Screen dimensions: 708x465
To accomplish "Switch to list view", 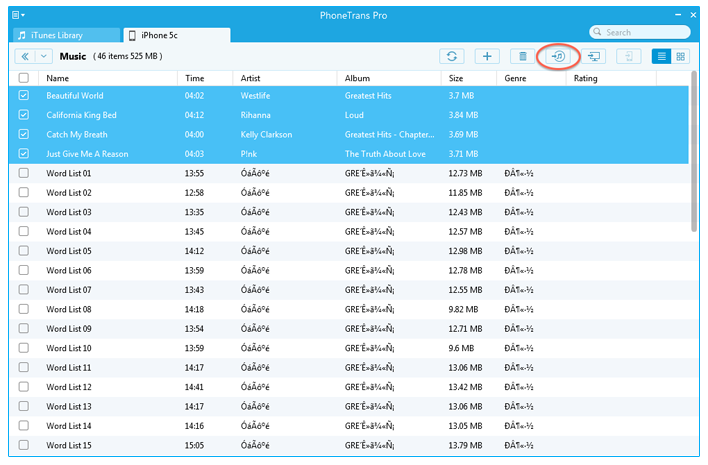I will (661, 57).
